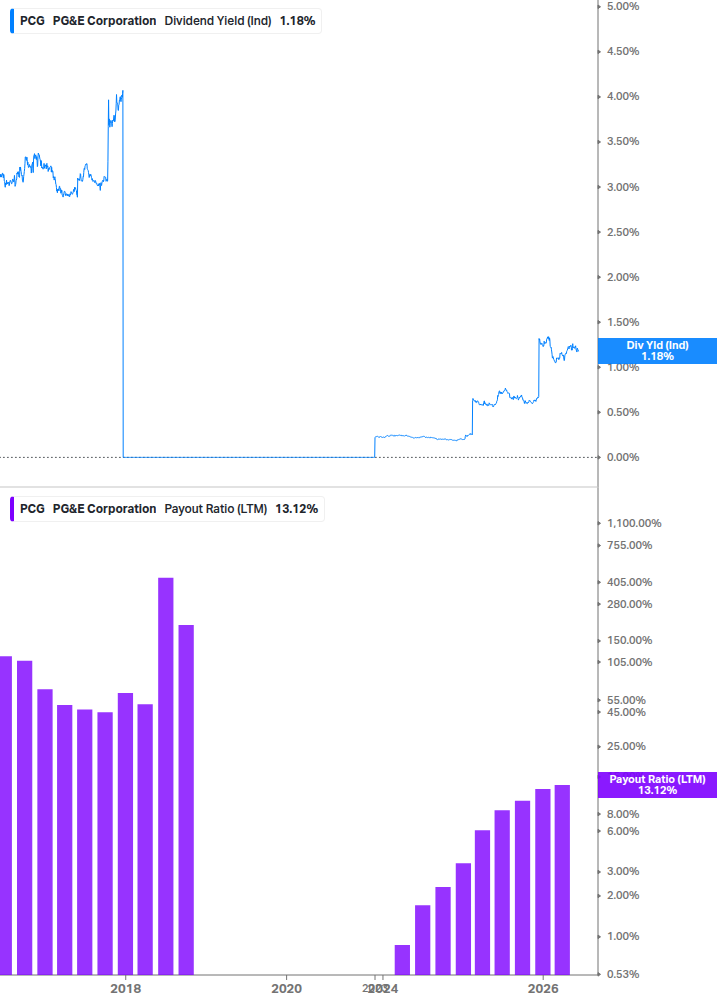This screenshot has height=1005, width=717.
Task: Click the PCG Payout Ratio legend label
Action: [x=168, y=509]
